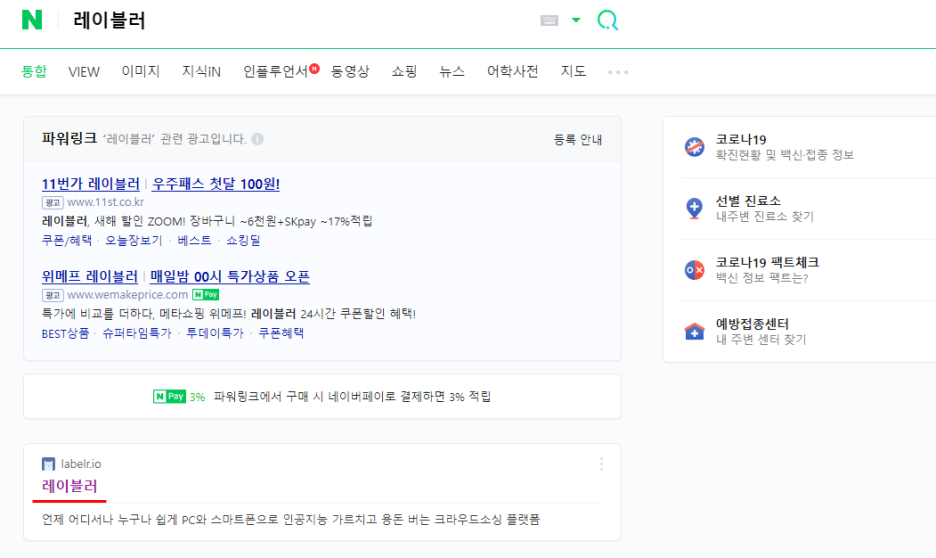Open the 위메프 레이블러 ad link
Viewport: 936px width, 558px height.
click(x=90, y=276)
